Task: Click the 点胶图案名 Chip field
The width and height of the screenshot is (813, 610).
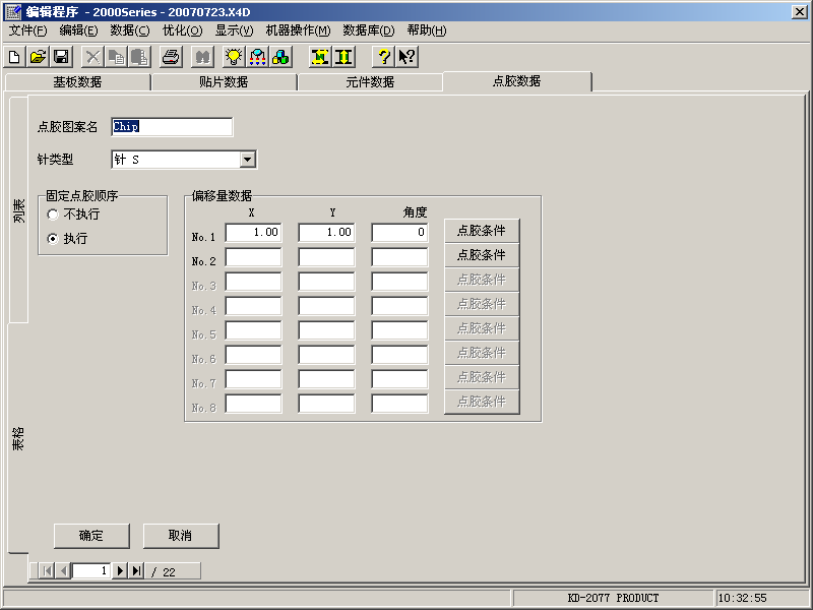Action: tap(172, 127)
